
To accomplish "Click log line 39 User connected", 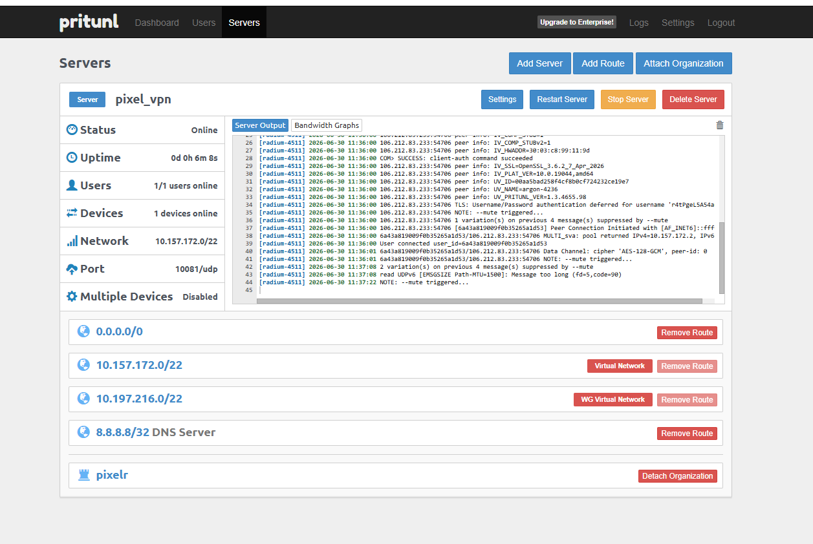I will 403,243.
